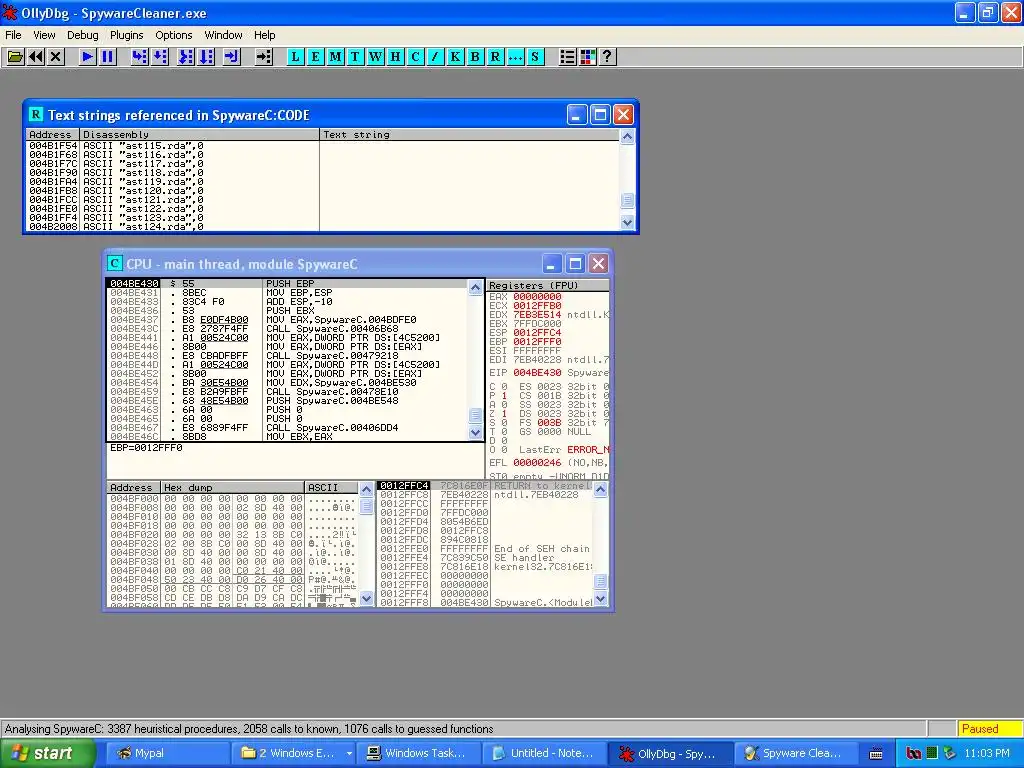1024x768 pixels.
Task: Show Executable modules (E button)
Action: click(x=315, y=57)
